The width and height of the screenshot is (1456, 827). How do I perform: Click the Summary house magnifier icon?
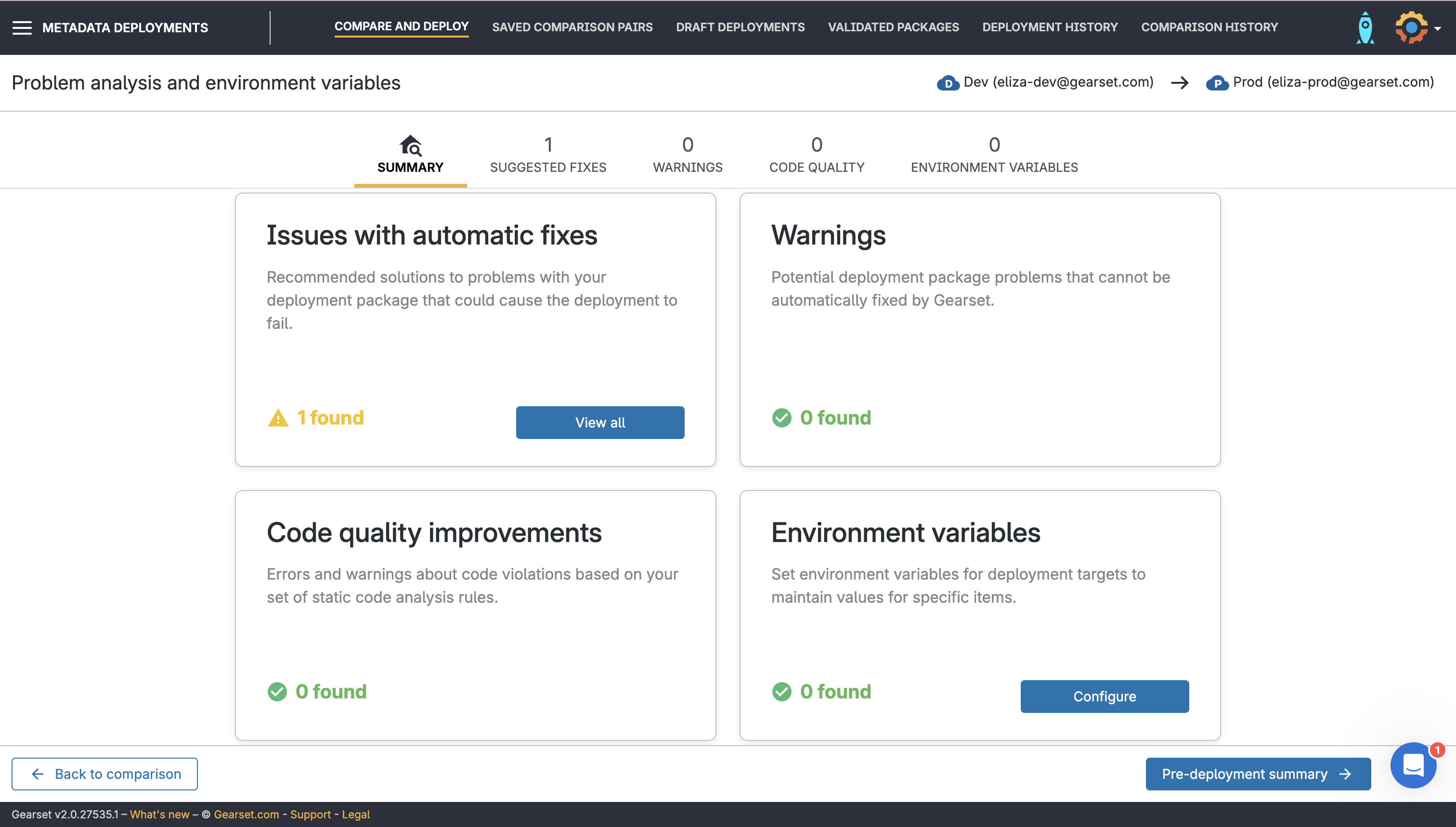coord(410,145)
